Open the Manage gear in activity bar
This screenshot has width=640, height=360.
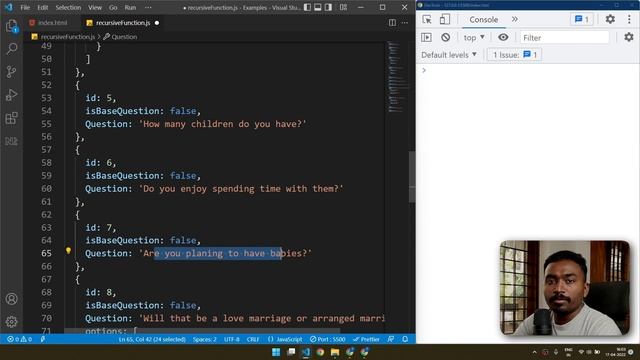click(x=11, y=322)
